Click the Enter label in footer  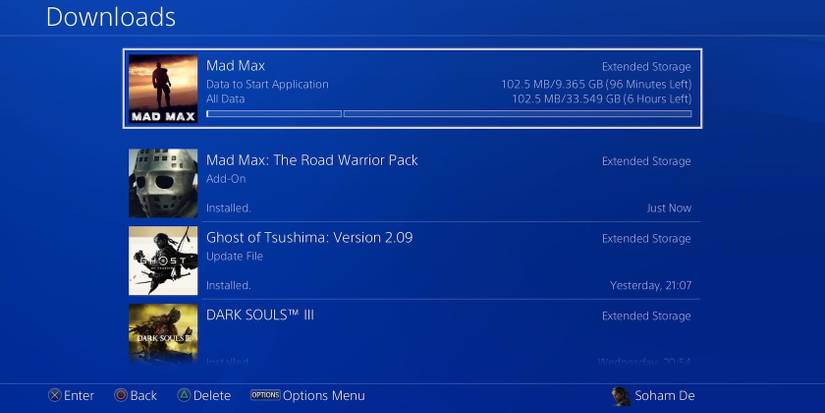click(x=79, y=396)
